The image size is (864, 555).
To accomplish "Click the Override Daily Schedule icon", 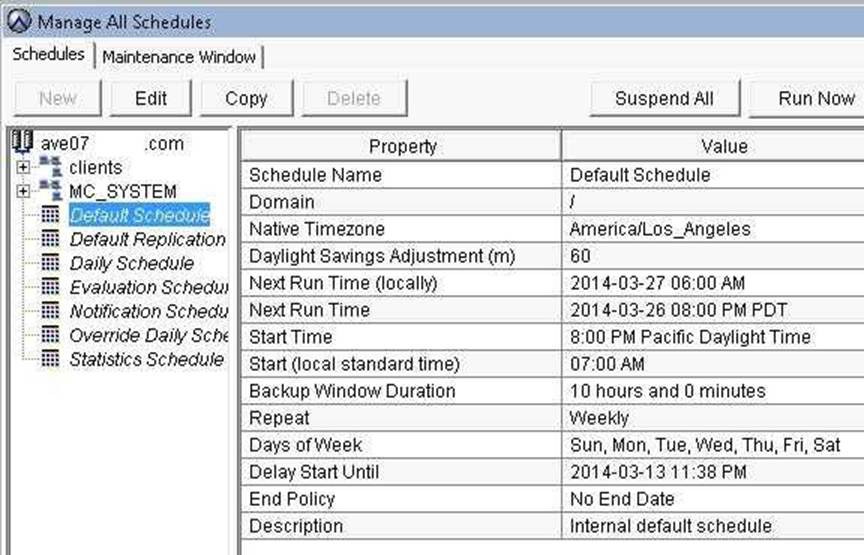I will (x=50, y=335).
